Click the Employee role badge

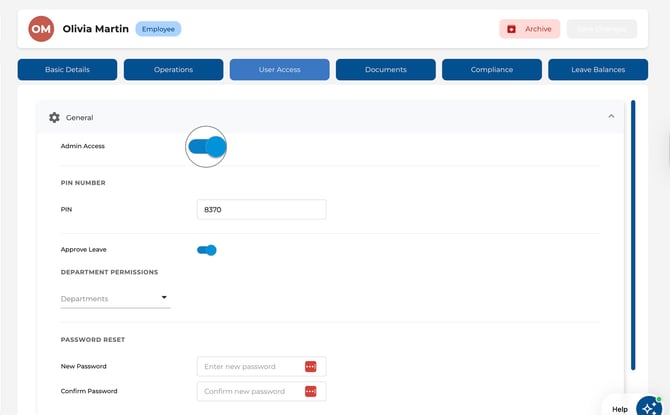click(x=158, y=29)
